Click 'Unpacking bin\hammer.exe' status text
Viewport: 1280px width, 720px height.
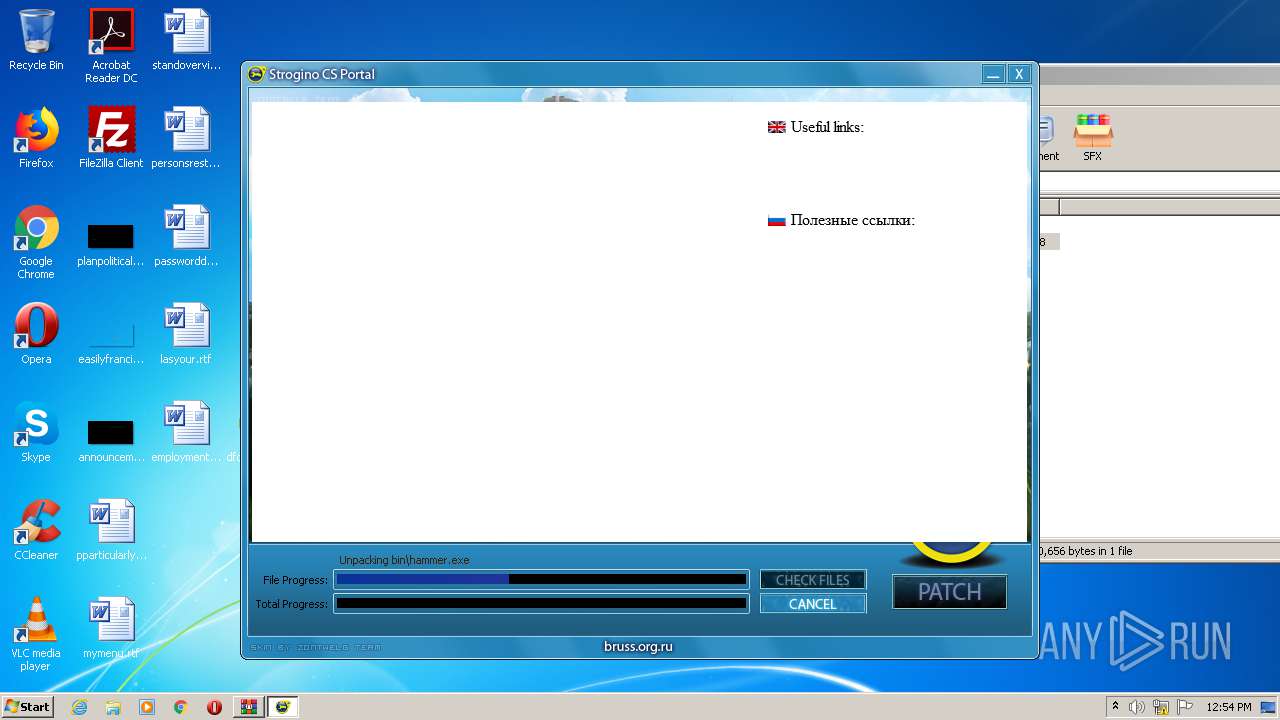[404, 560]
